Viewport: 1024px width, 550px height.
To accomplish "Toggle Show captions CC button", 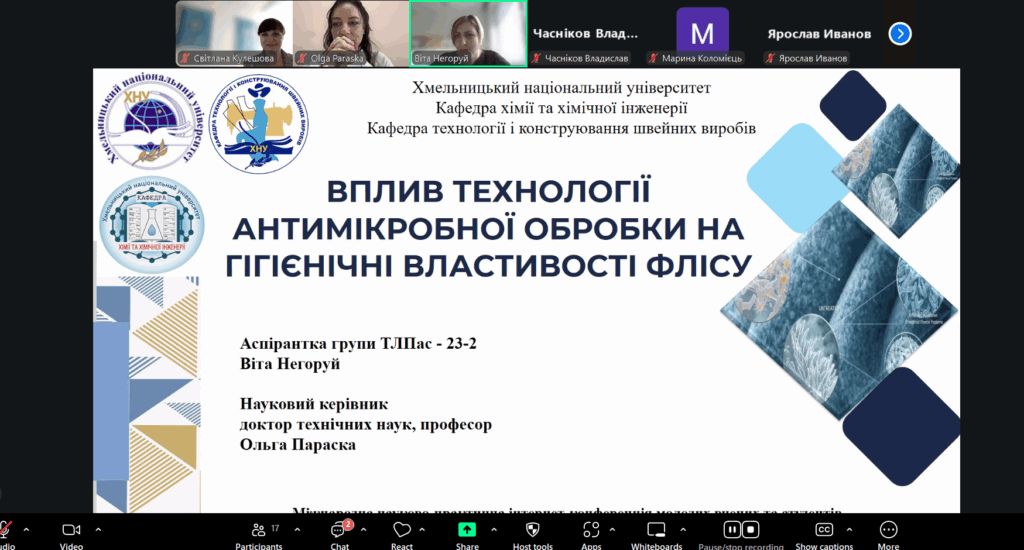I will coord(824,530).
